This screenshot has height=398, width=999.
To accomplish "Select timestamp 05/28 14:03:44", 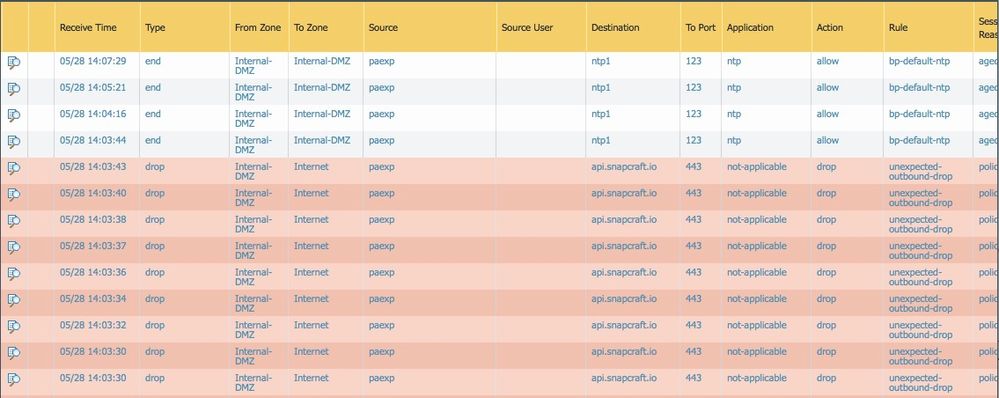I will click(x=93, y=140).
